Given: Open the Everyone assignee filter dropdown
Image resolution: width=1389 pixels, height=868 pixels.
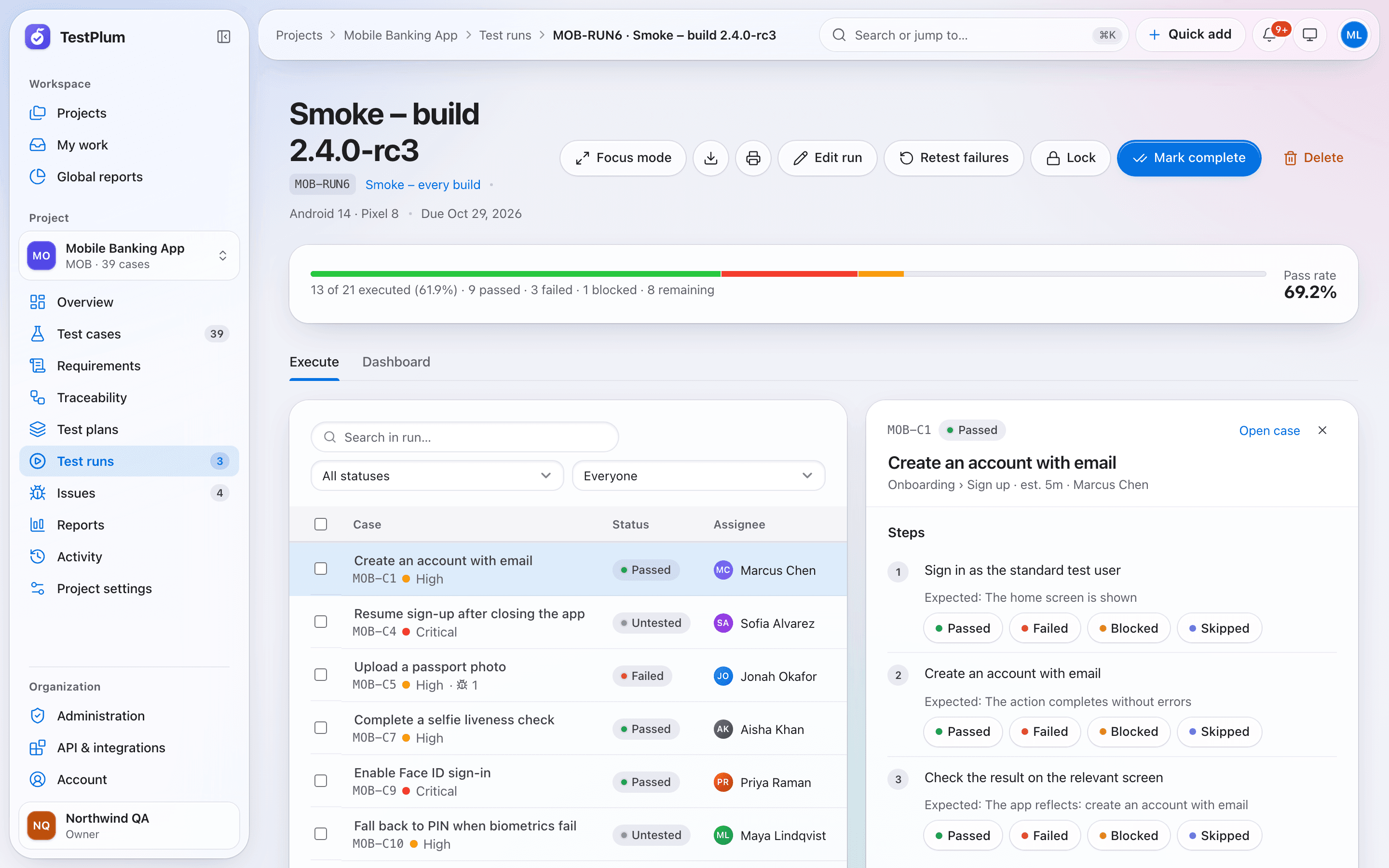Looking at the screenshot, I should (x=698, y=475).
